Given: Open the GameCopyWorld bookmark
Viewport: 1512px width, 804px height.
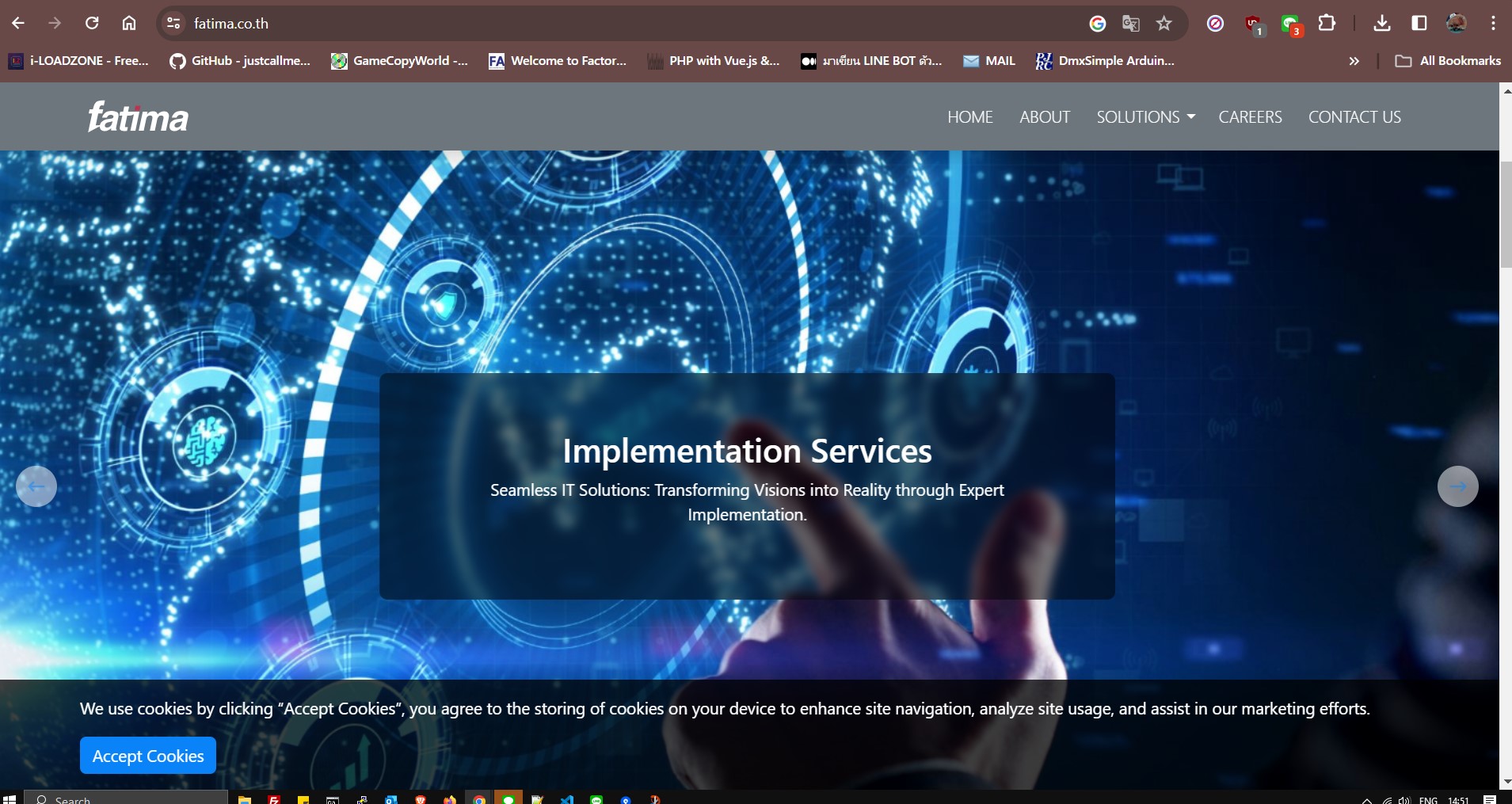Looking at the screenshot, I should 400,61.
